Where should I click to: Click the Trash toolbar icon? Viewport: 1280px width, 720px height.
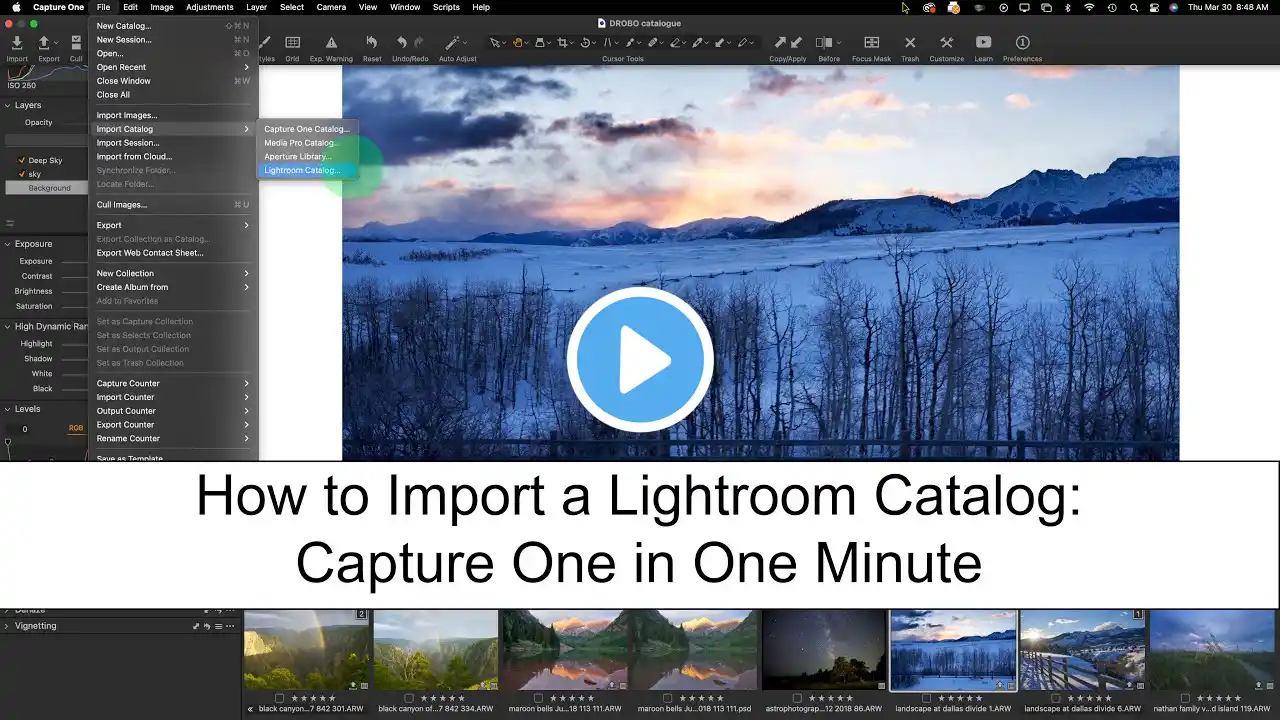910,43
